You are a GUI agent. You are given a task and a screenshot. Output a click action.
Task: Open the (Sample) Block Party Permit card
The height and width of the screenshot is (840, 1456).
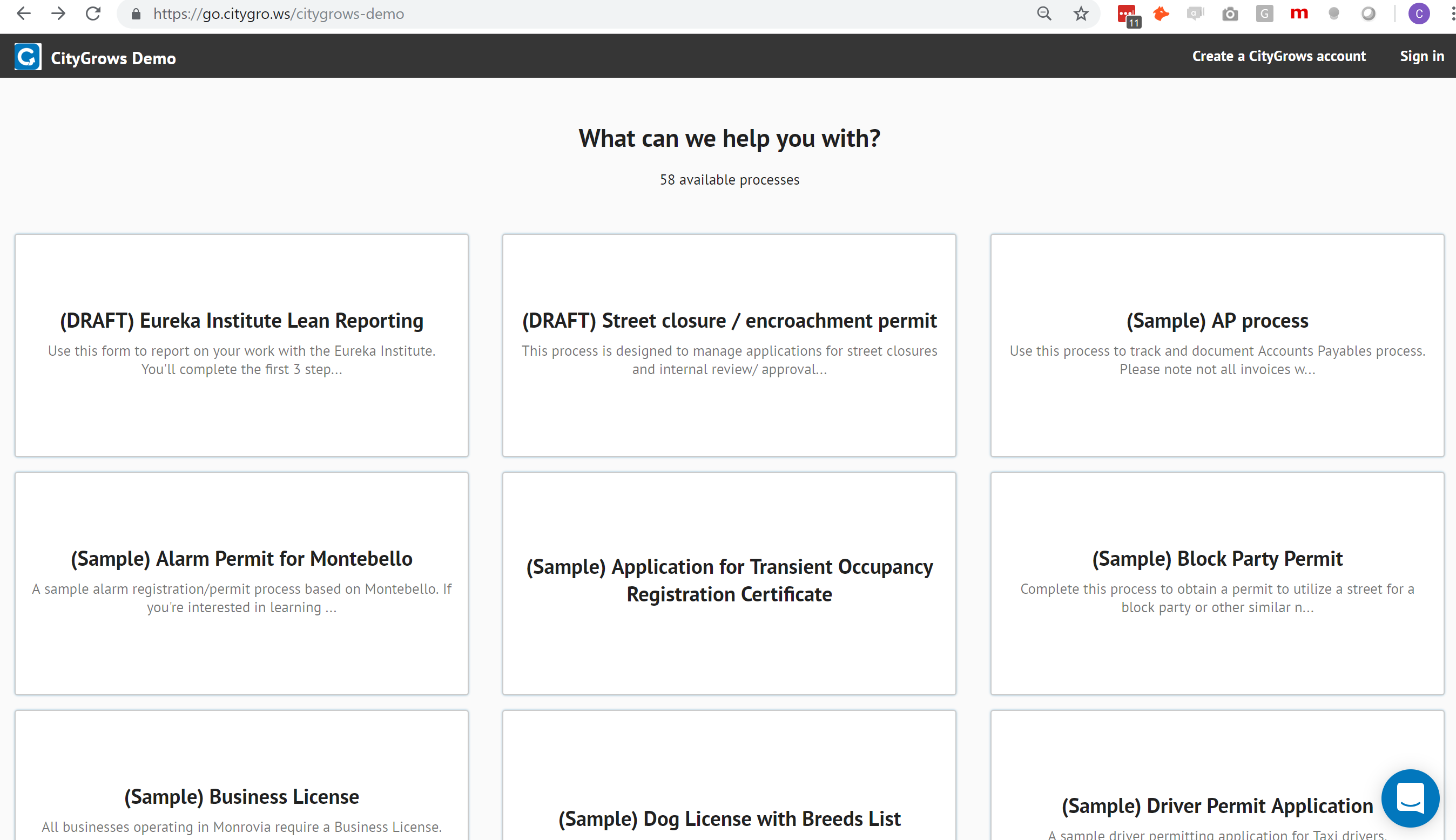(1217, 583)
